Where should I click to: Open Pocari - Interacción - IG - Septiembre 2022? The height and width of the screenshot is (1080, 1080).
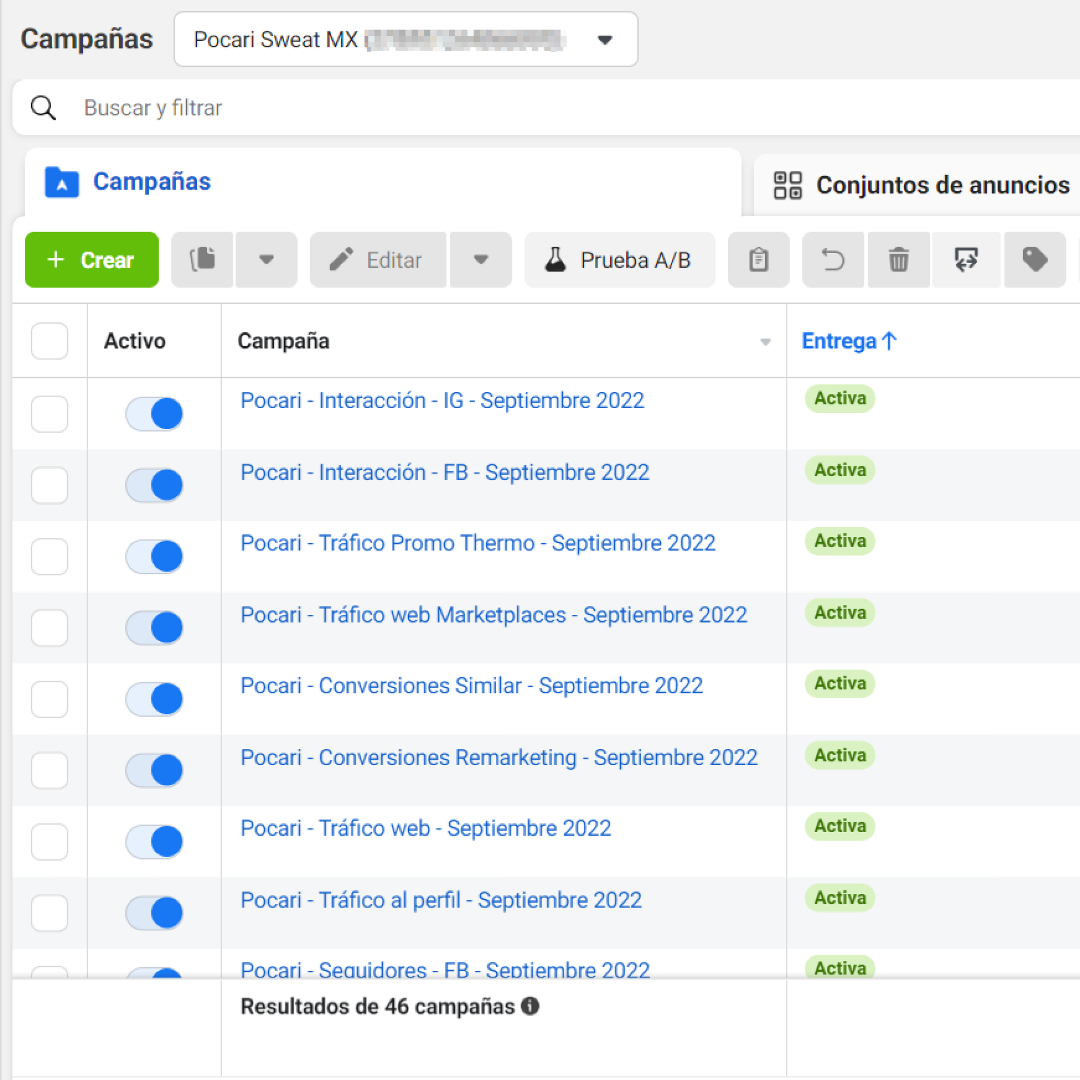442,400
